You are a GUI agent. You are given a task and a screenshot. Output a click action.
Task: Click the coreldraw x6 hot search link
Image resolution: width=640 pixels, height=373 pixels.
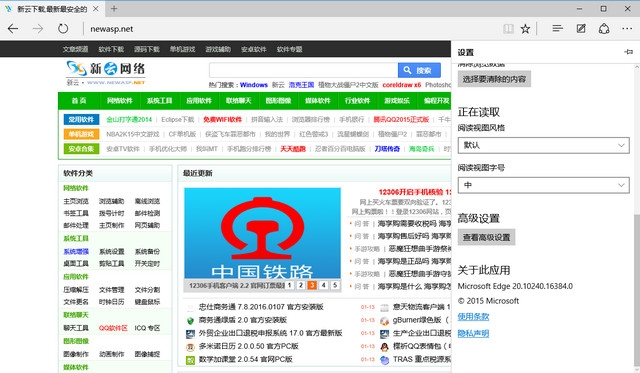pos(402,85)
